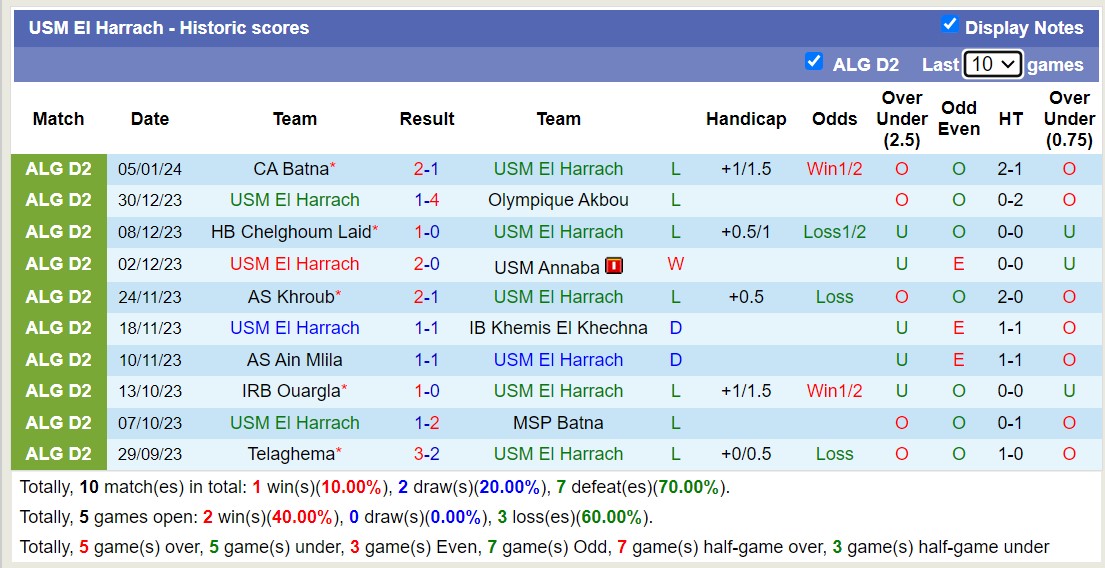The image size is (1105, 568).
Task: Open the Last 10 games dropdown
Action: coord(992,64)
